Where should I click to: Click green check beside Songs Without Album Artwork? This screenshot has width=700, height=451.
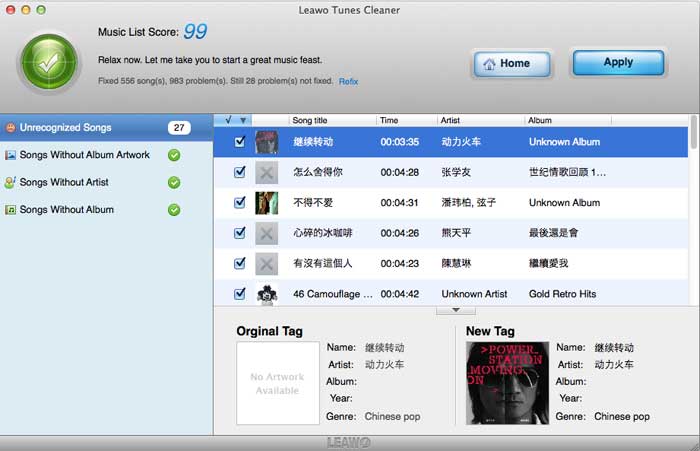pos(174,155)
